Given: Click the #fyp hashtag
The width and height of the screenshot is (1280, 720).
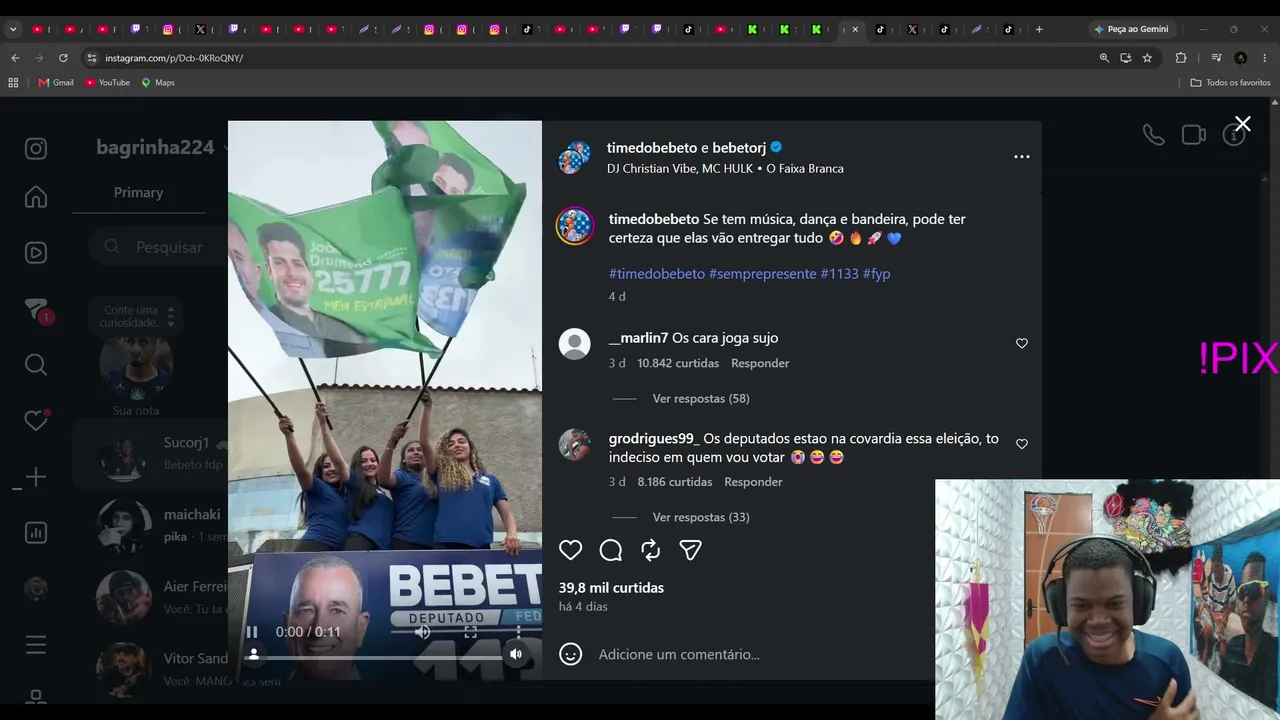Looking at the screenshot, I should (876, 274).
